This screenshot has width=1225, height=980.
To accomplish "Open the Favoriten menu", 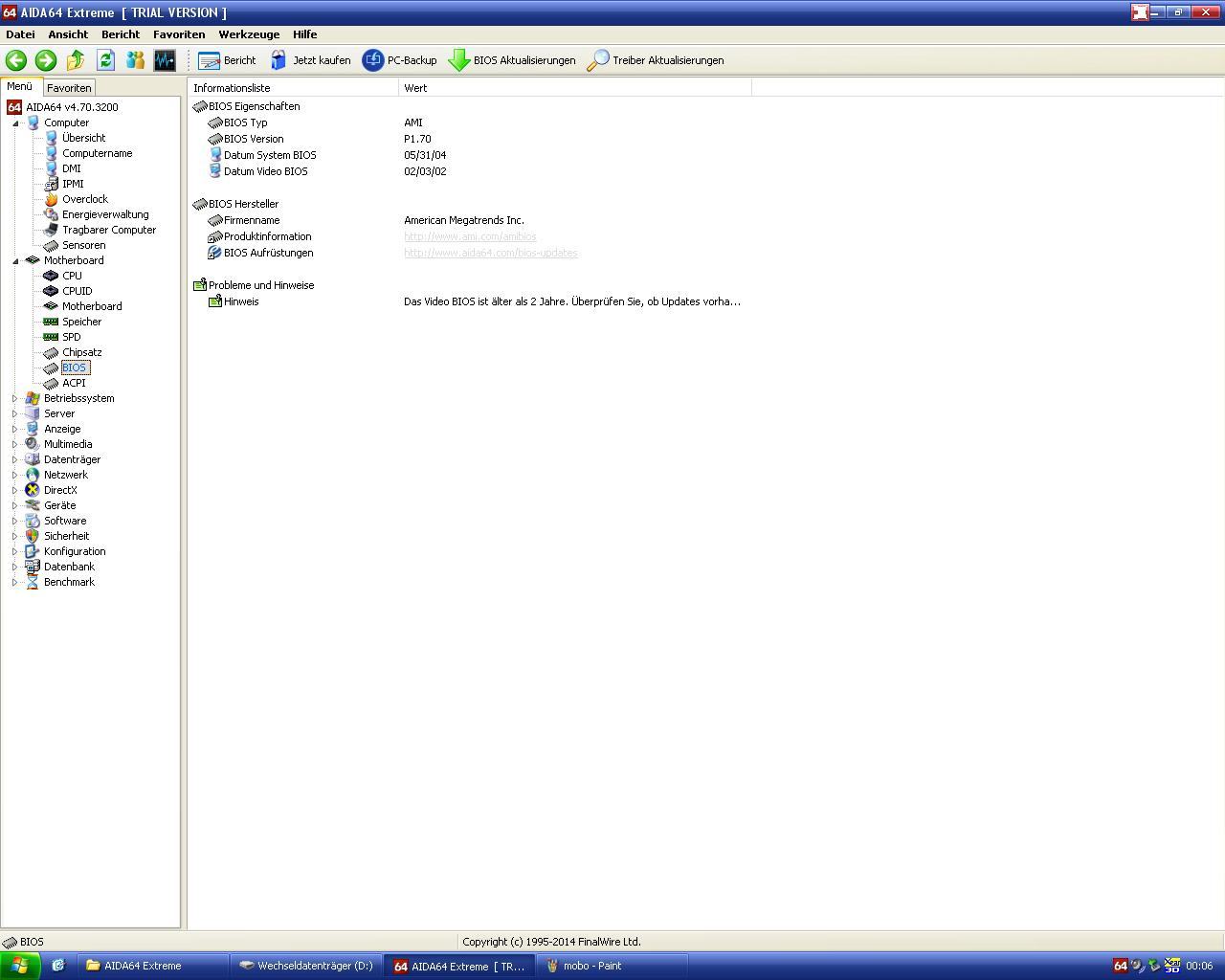I will (x=179, y=34).
